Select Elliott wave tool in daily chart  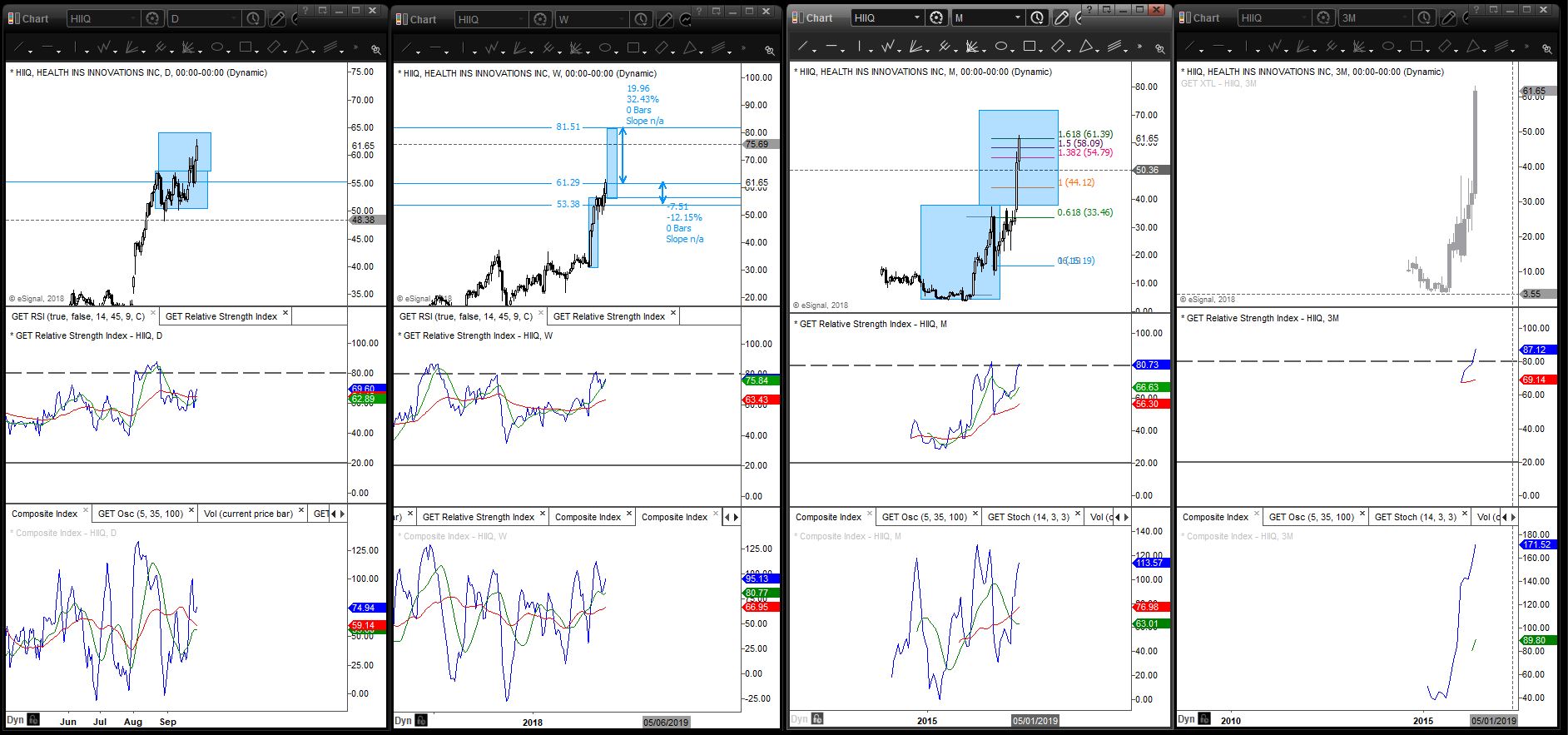tap(105, 47)
